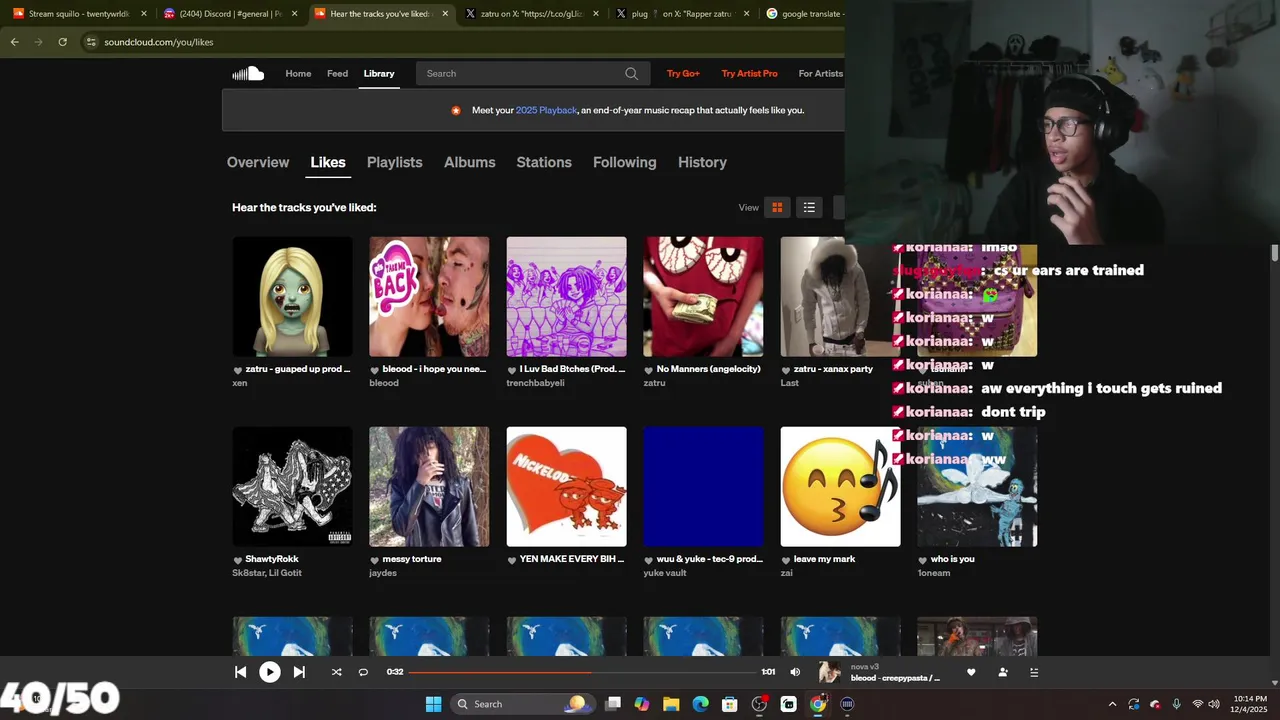This screenshot has height=720, width=1280.
Task: Toggle repeat in the player bar
Action: coord(363,672)
